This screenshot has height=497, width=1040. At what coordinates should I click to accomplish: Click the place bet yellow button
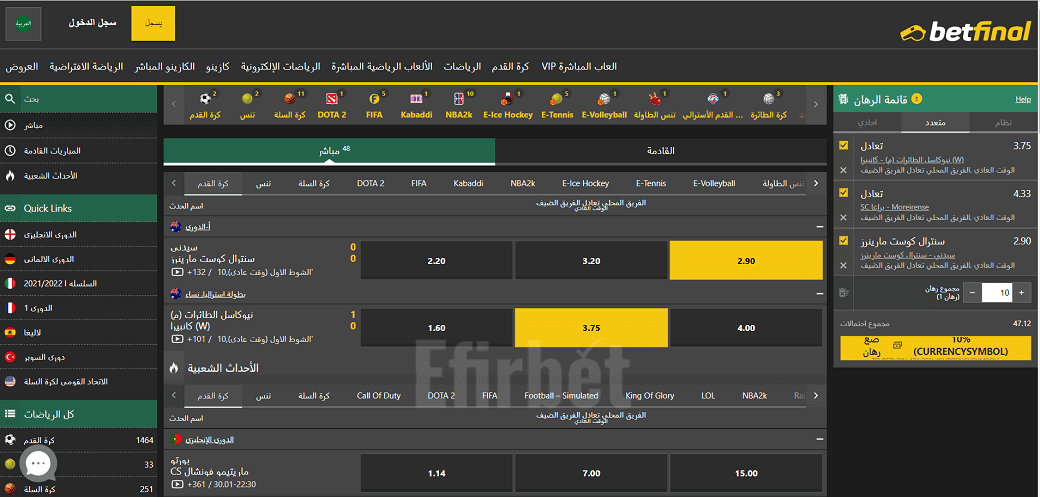tap(935, 348)
